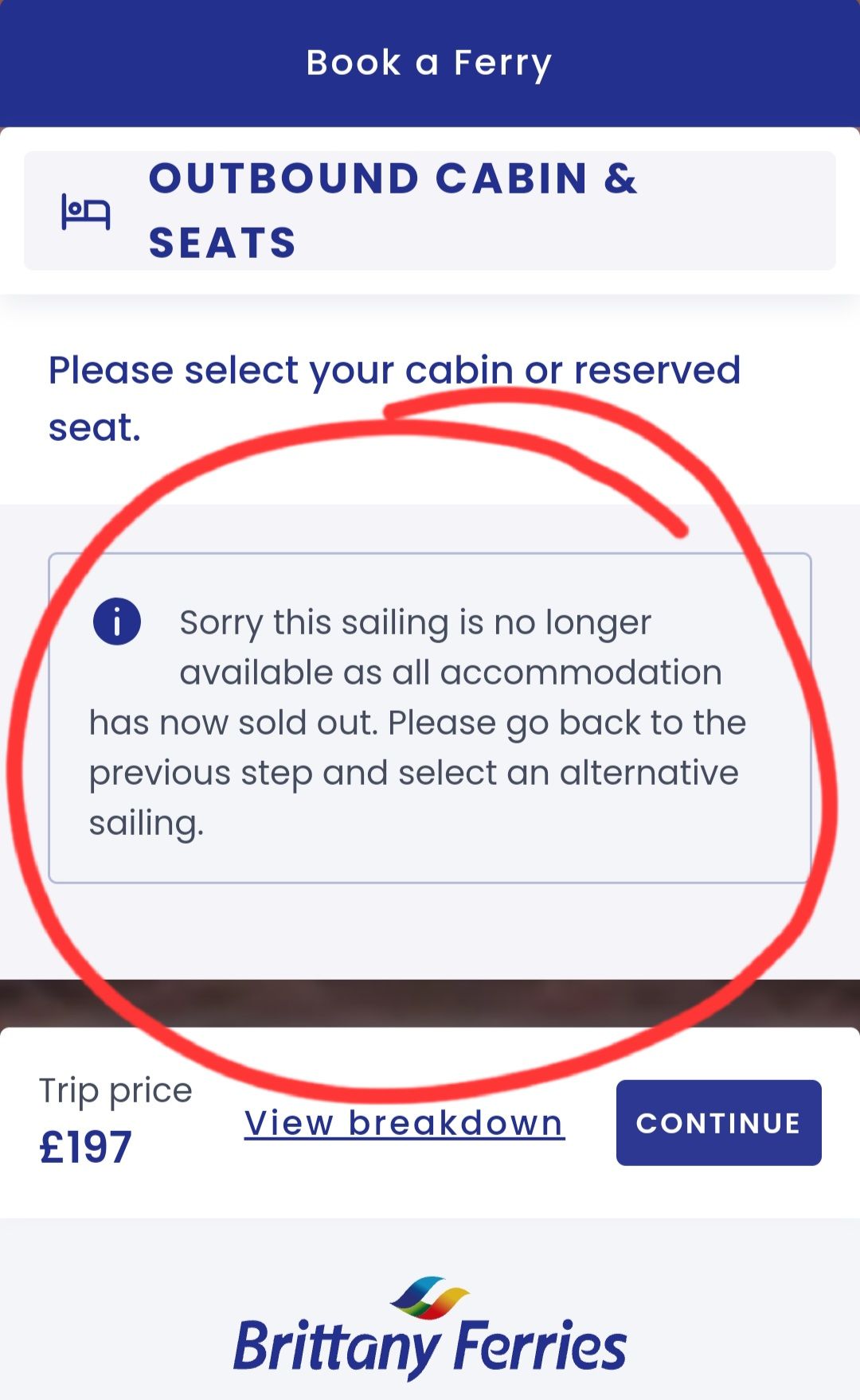Click the sold out sailing message text

tap(418, 722)
